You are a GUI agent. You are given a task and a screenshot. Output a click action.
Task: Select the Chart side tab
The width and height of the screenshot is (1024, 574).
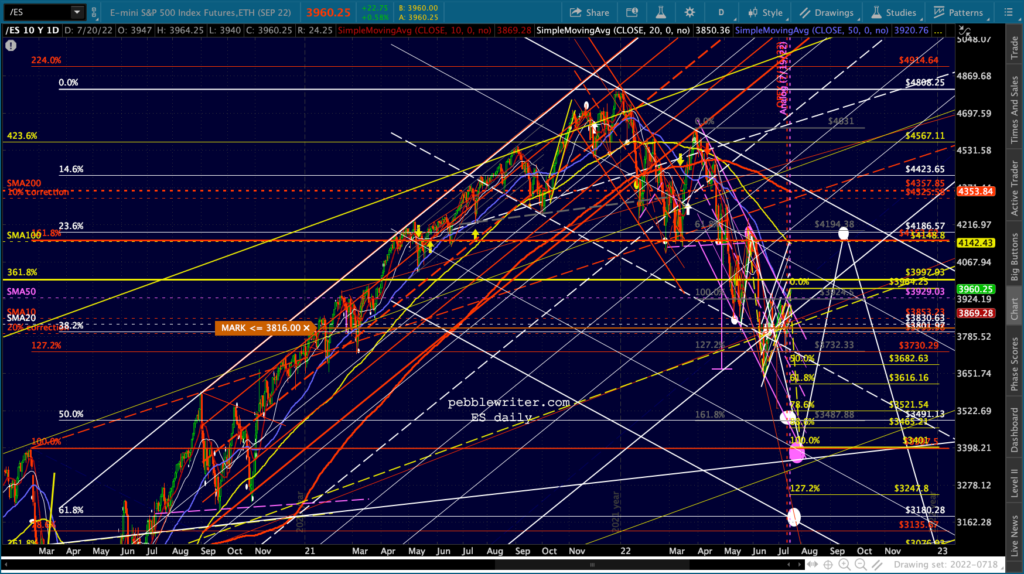coord(1014,310)
